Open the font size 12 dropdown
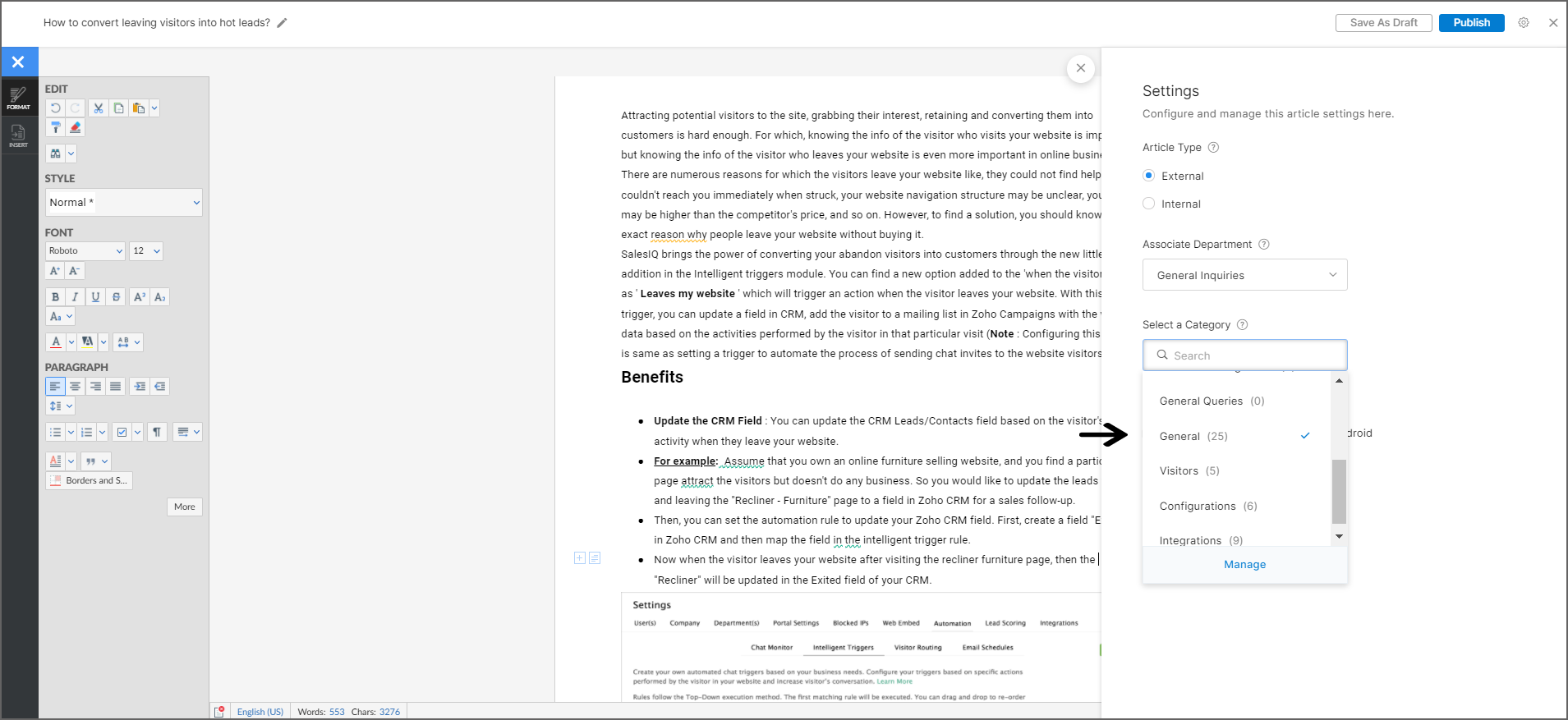Screen dimensions: 1568x720 point(146,251)
